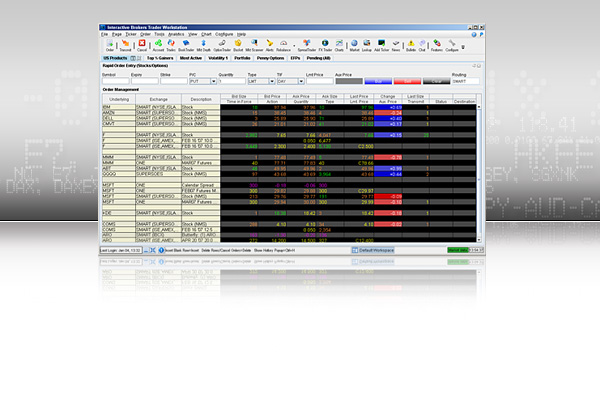The width and height of the screenshot is (600, 400).
Task: Launch OptionTrader from the toolbar
Action: tap(222, 45)
